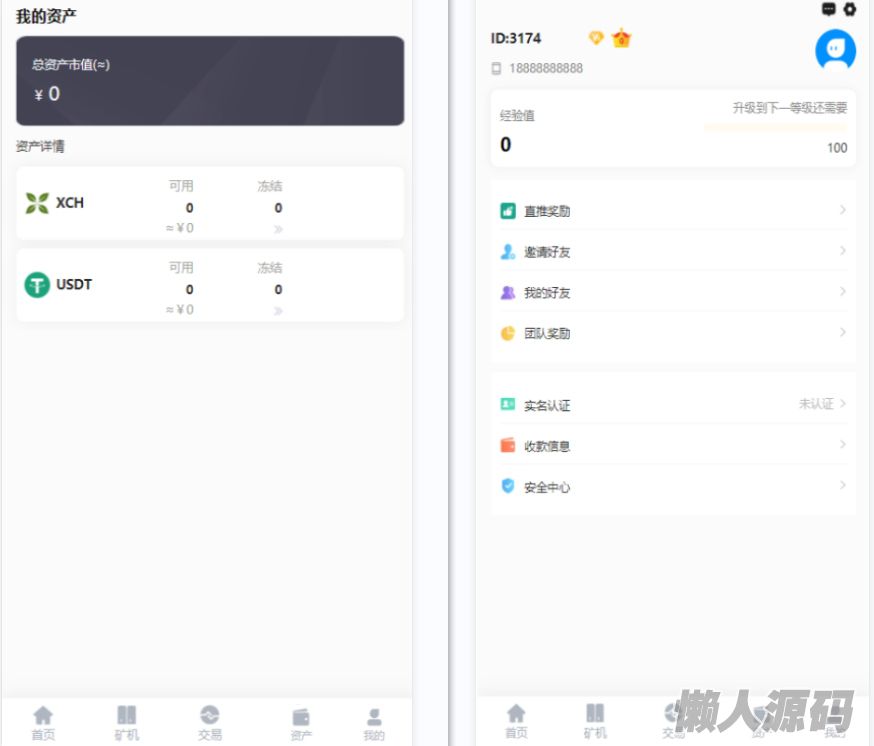Open 安全中心 row
Screen dimensions: 874x746
click(x=673, y=486)
